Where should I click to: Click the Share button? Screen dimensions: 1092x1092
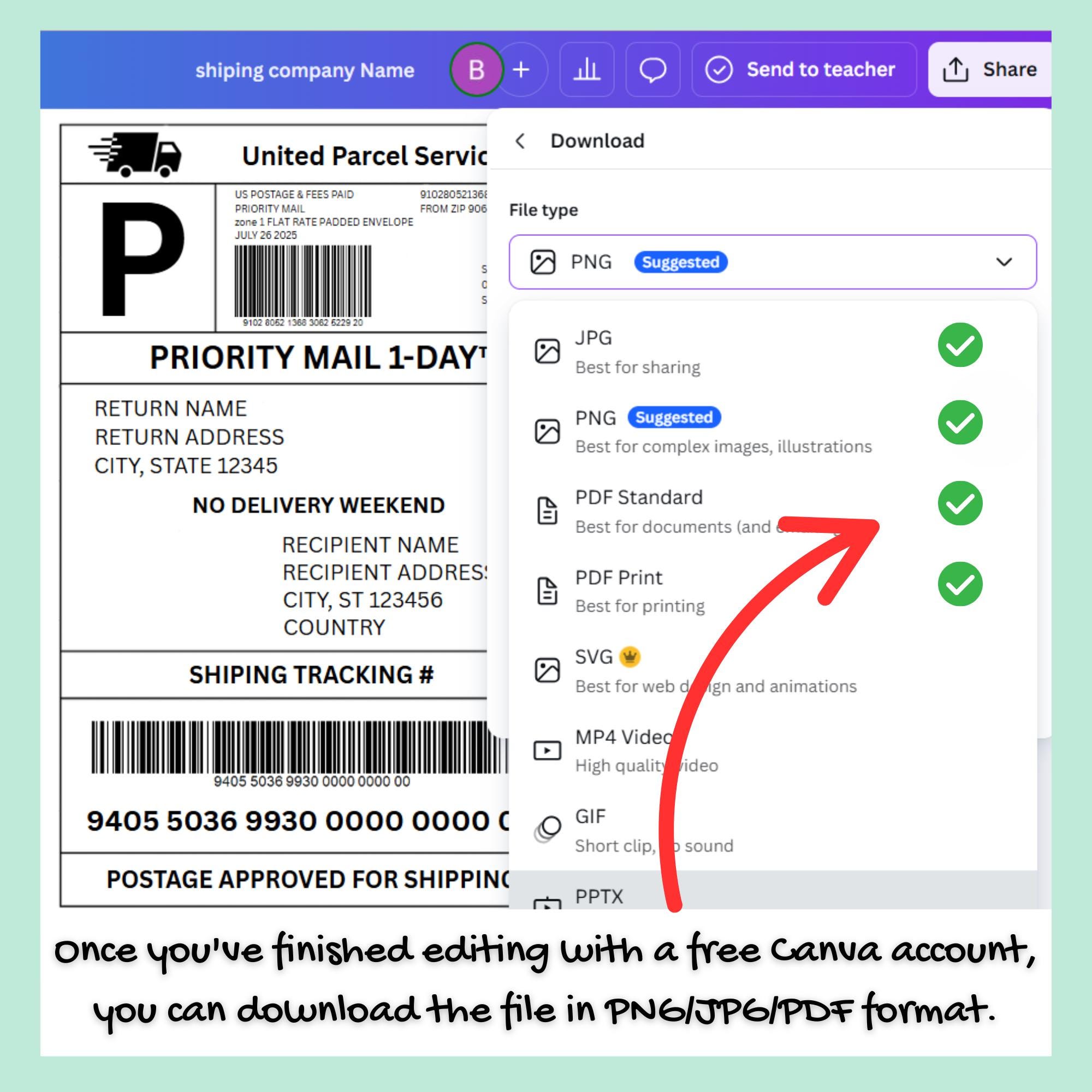990,69
